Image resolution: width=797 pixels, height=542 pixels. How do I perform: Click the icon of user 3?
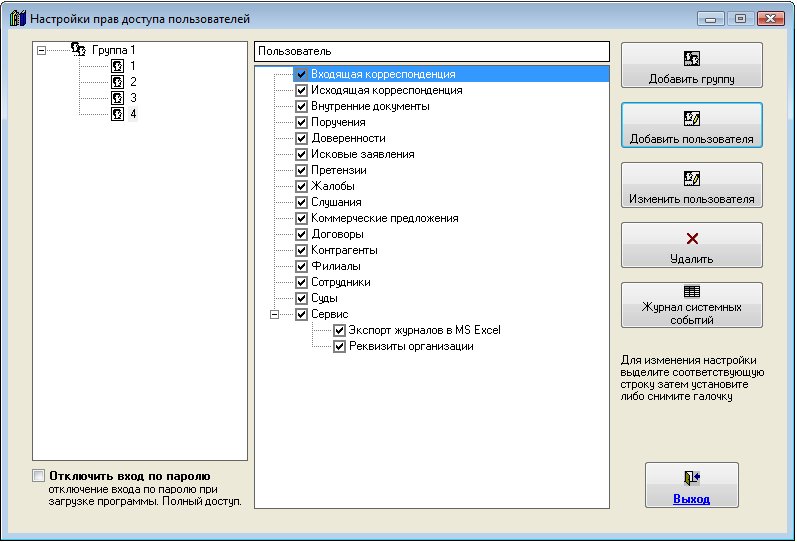[x=117, y=98]
